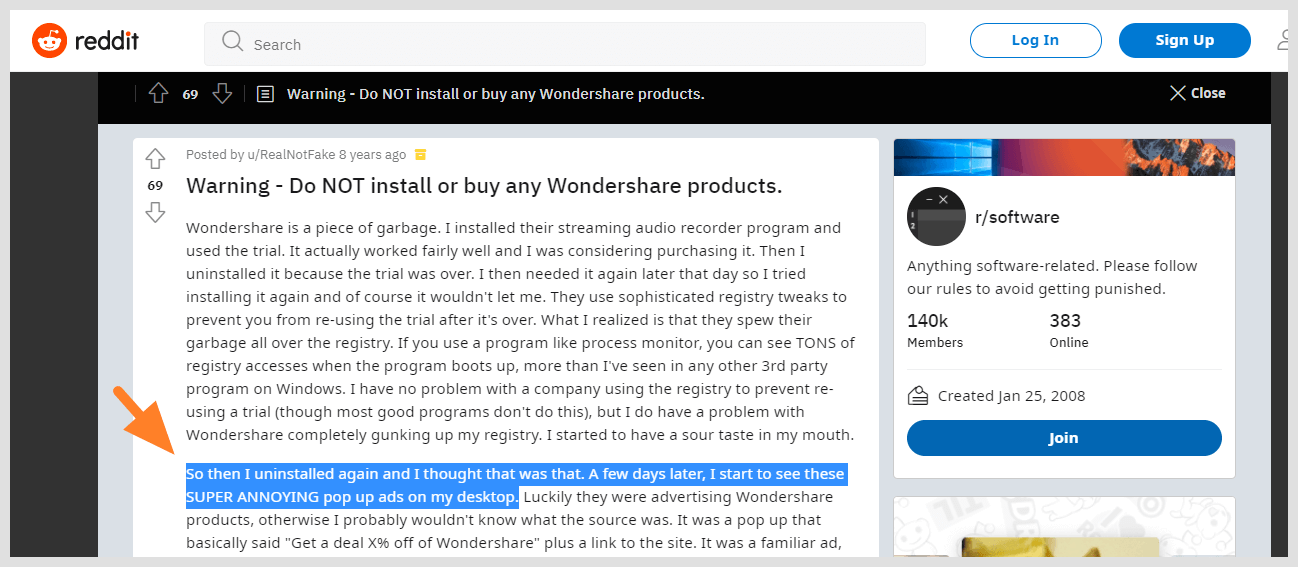
Task: Click into the Search input field
Action: (580, 44)
